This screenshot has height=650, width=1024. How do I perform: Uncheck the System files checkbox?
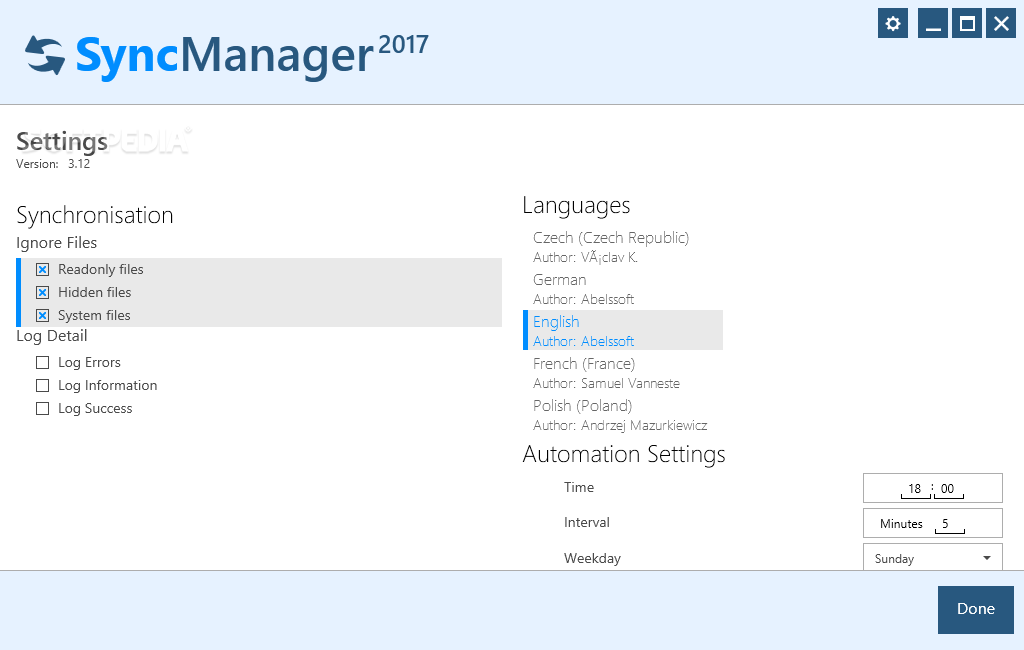tap(42, 316)
